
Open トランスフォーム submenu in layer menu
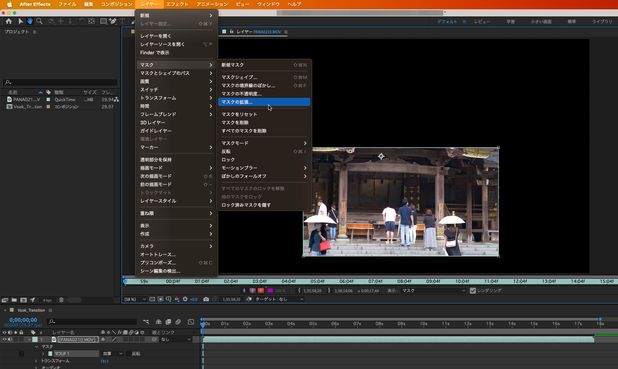176,98
